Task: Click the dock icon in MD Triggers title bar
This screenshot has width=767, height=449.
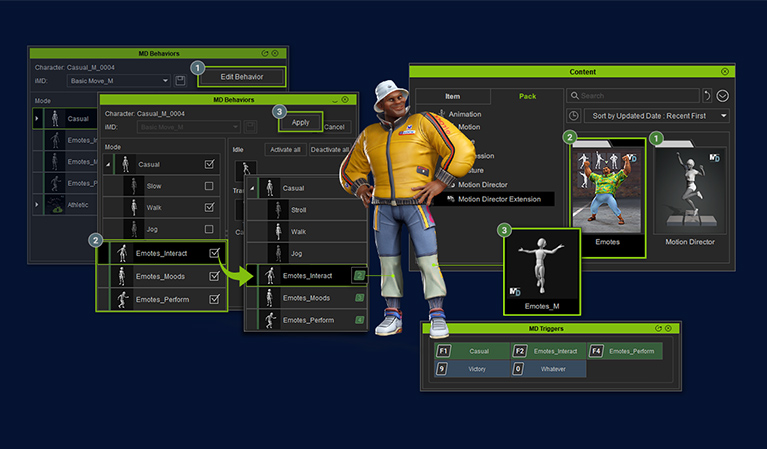Action: pos(658,328)
